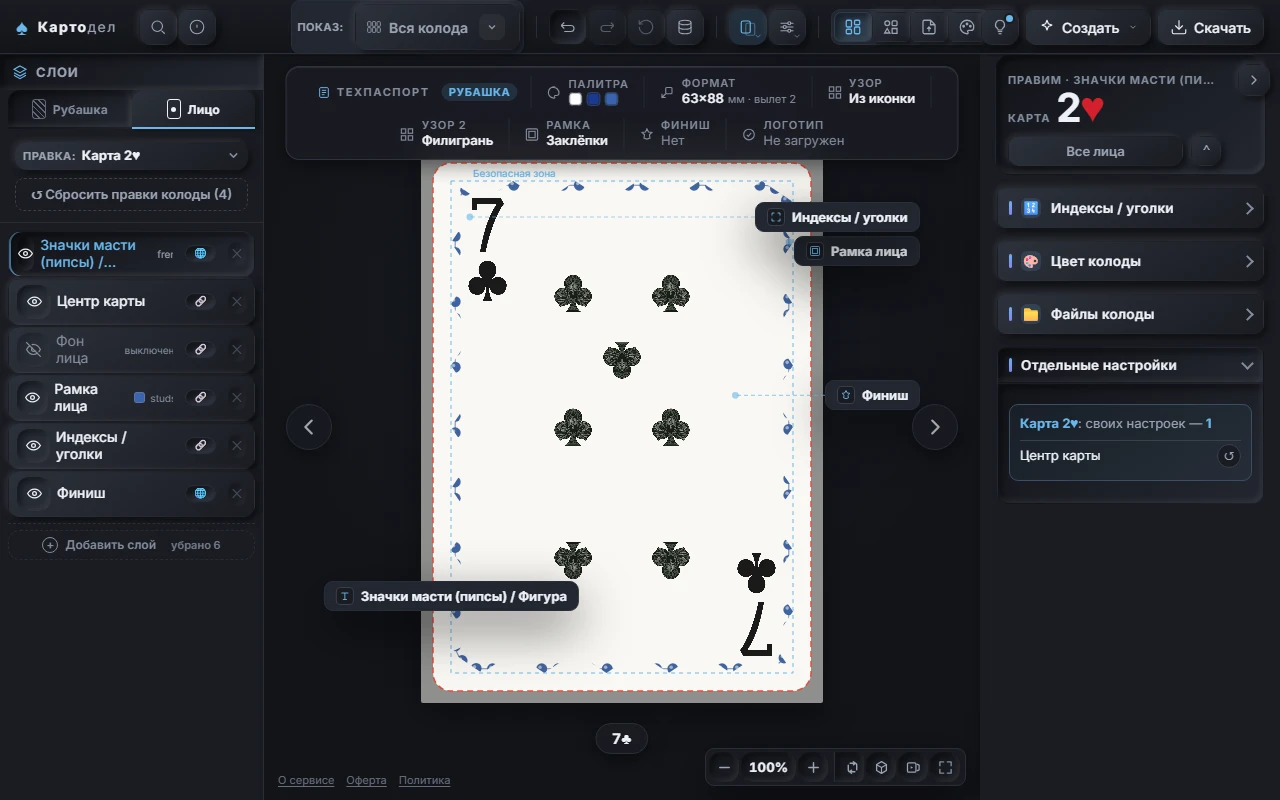Hide the Финиш layer
The width and height of the screenshot is (1280, 800).
[34, 493]
